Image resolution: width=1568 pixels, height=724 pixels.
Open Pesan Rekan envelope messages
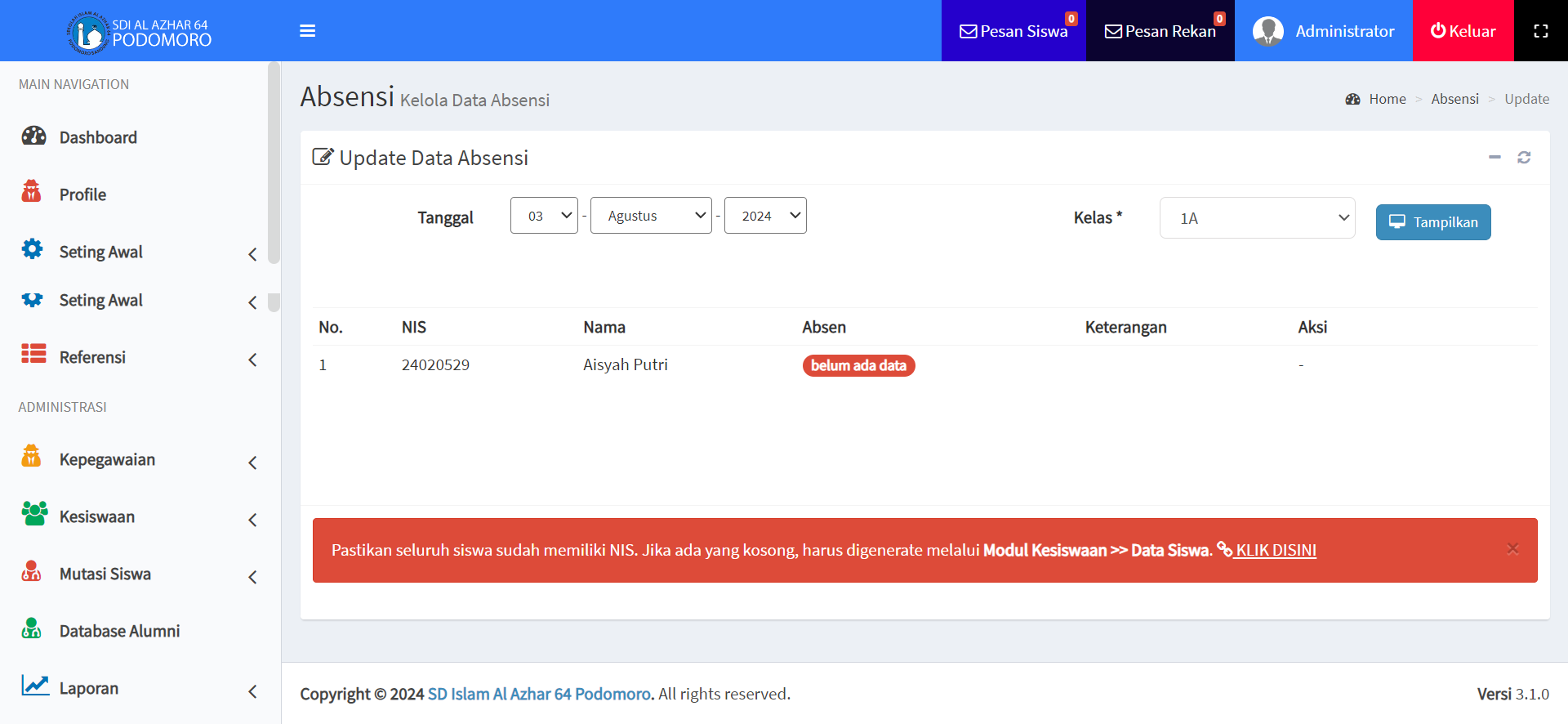click(1160, 31)
